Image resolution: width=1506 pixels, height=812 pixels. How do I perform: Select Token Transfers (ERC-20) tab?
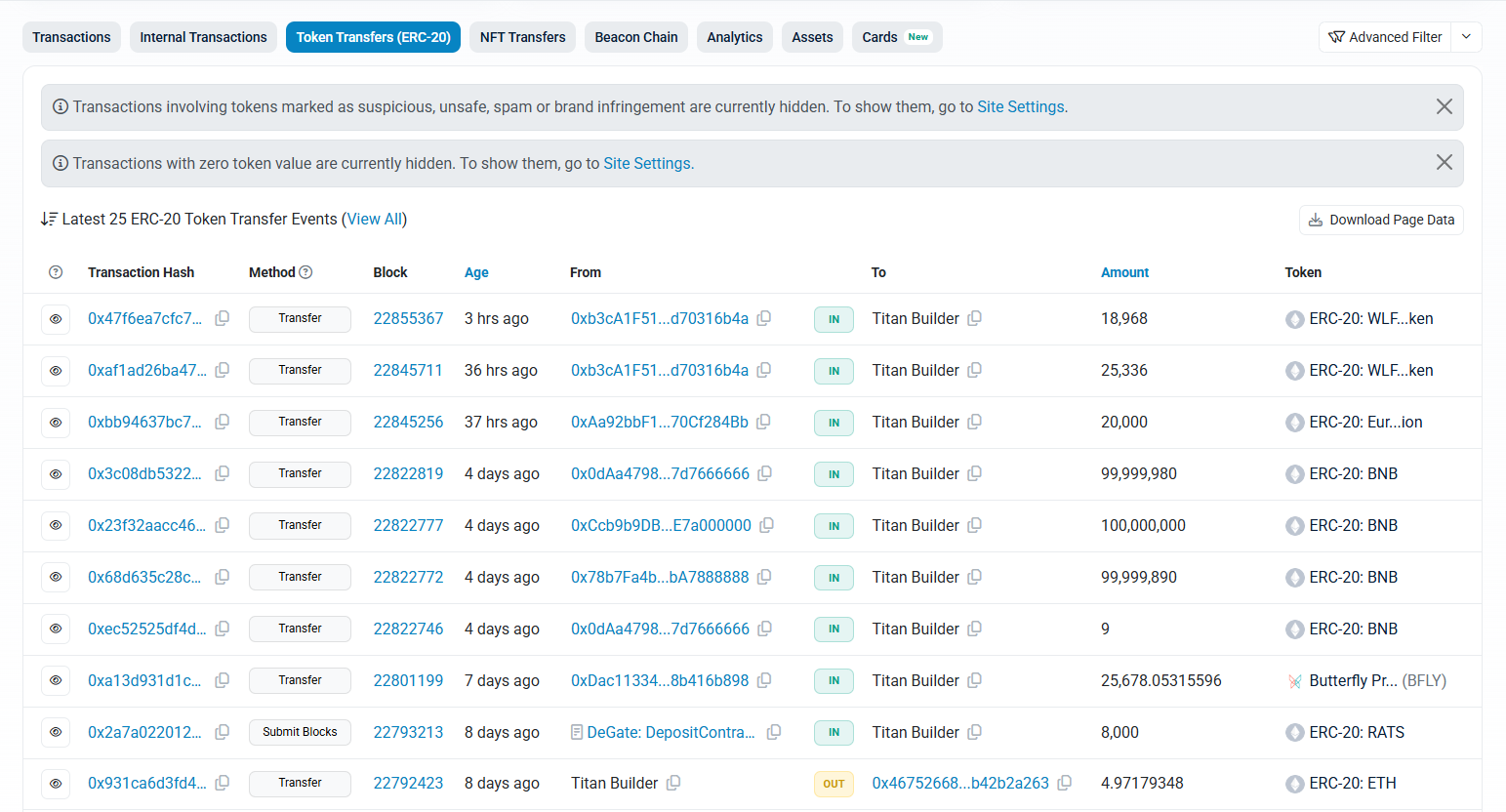coord(373,37)
